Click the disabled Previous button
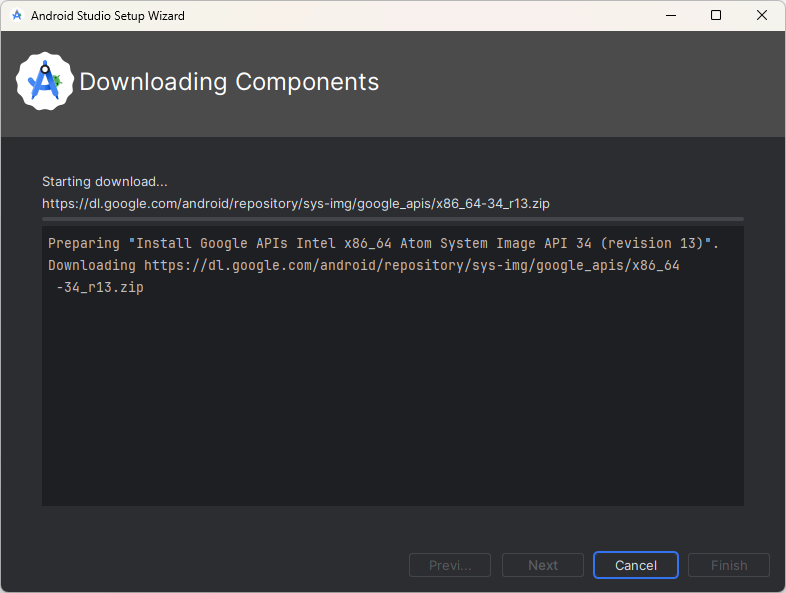Viewport: 786px width, 593px height. 450,565
